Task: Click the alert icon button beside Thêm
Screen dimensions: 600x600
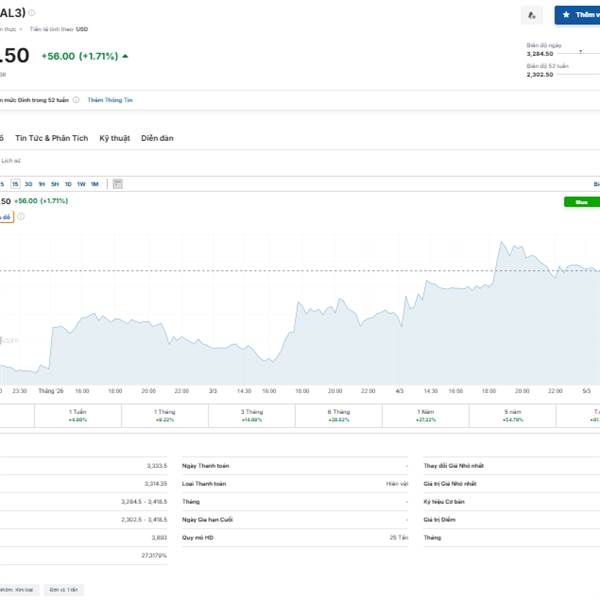Action: (x=532, y=15)
